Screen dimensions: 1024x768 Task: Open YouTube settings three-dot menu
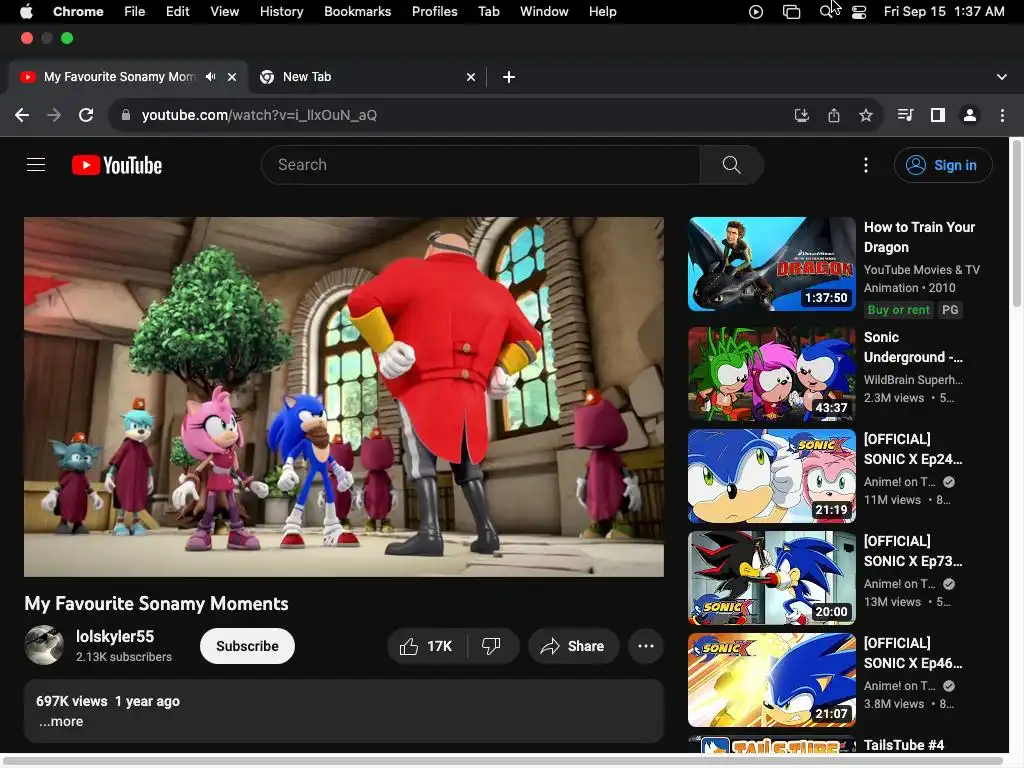coord(866,165)
